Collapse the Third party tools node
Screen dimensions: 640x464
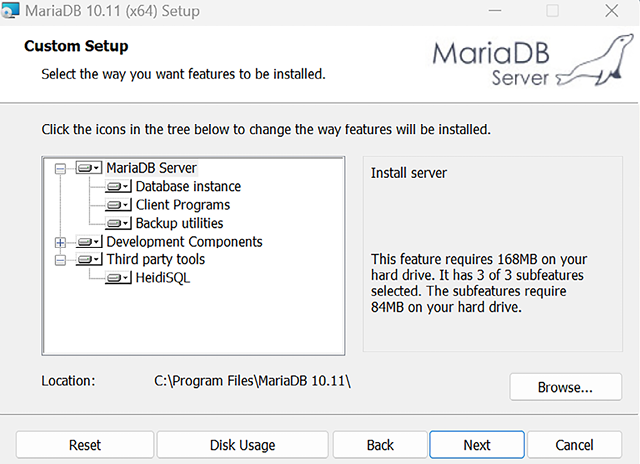tap(60, 260)
